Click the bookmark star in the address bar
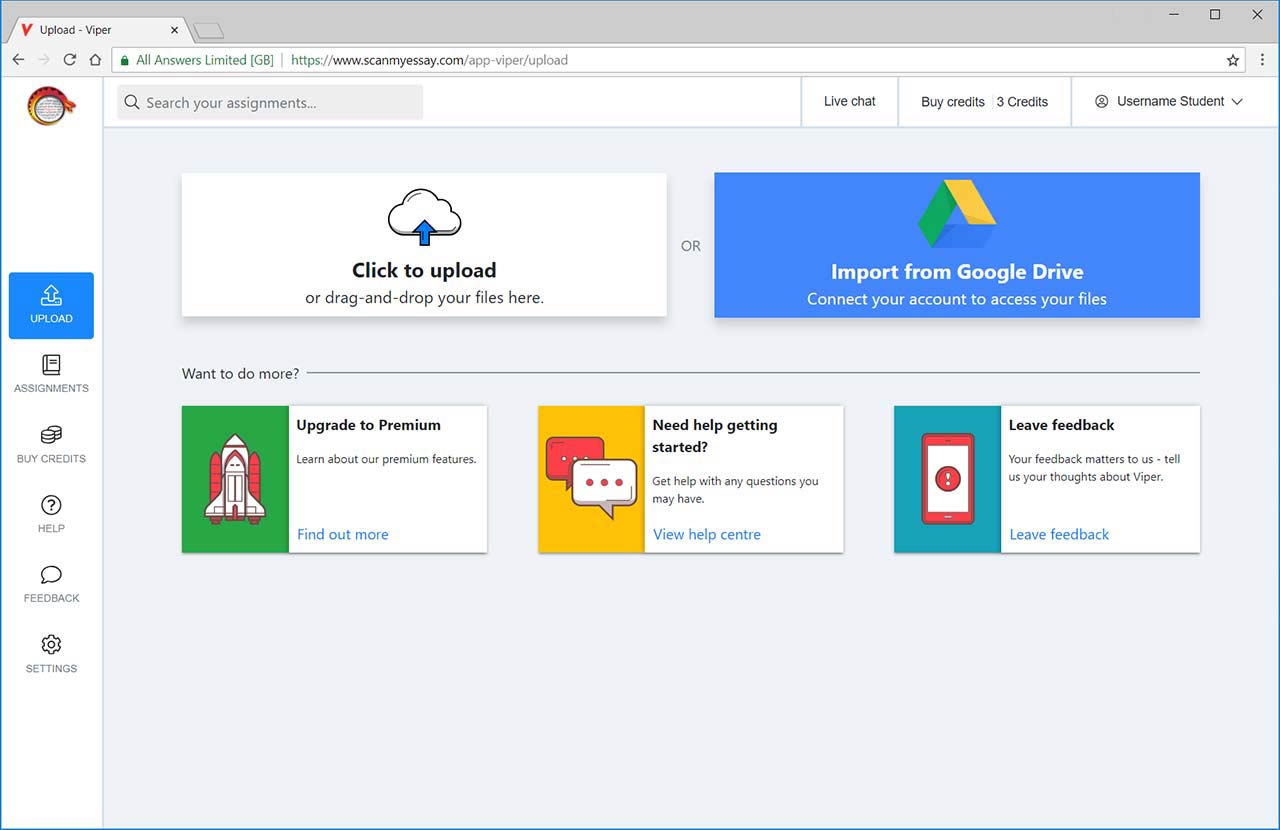 (1233, 60)
